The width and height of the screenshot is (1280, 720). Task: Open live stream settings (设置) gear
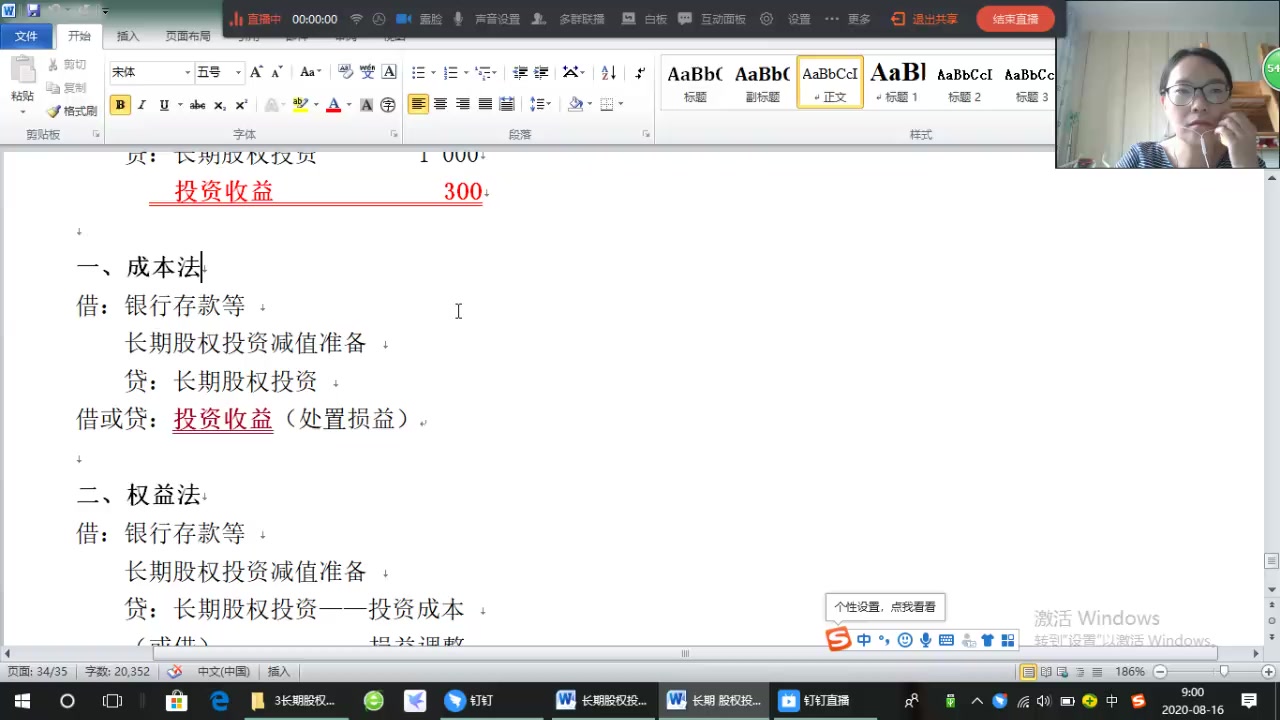(767, 19)
